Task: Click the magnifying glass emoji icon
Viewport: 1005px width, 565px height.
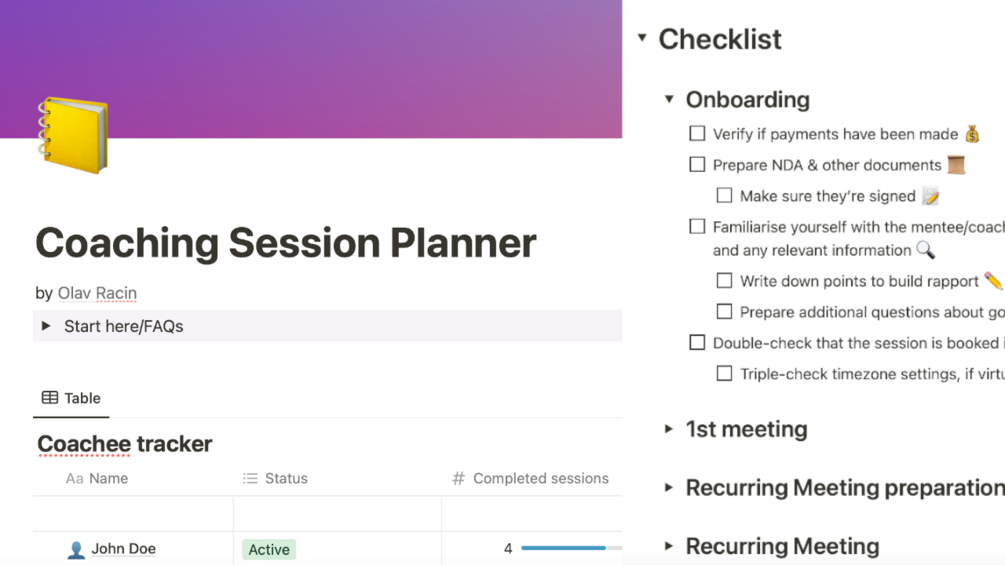Action: [x=925, y=250]
